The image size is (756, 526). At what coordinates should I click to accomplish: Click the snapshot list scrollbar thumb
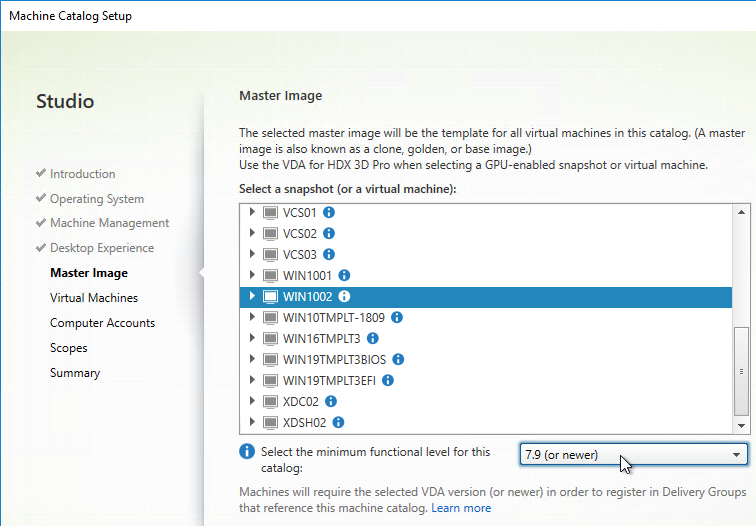pyautogui.click(x=741, y=371)
